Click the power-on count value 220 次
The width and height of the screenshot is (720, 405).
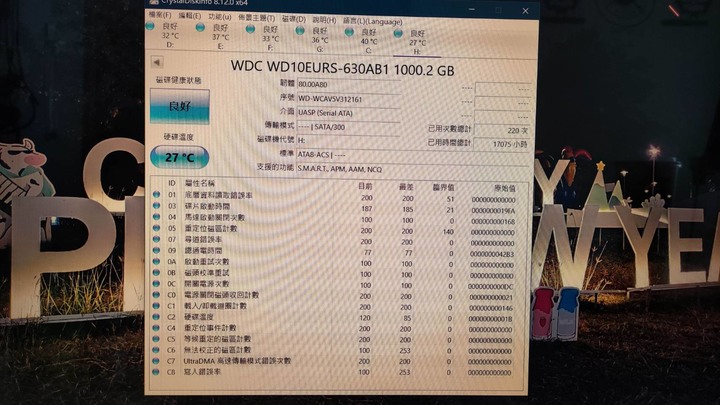502,130
